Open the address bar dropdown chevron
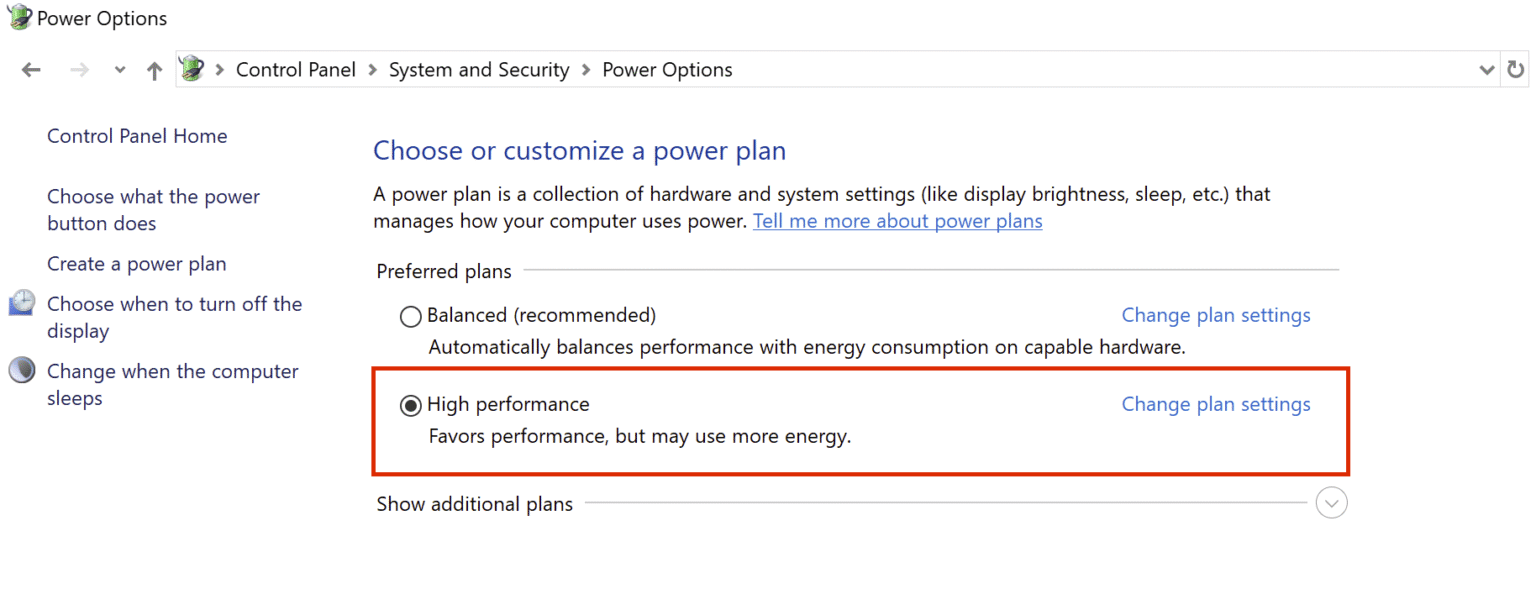Viewport: 1536px width, 610px height. click(1489, 69)
